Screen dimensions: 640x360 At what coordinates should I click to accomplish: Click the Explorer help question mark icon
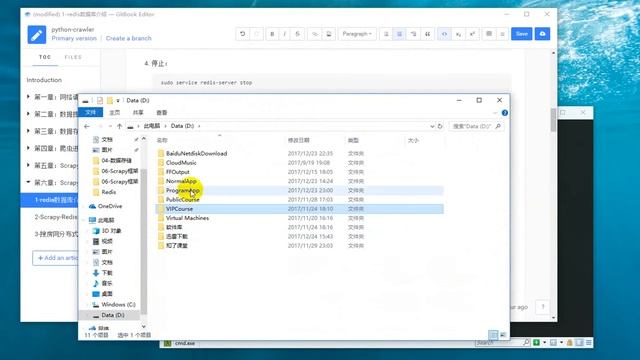505,113
